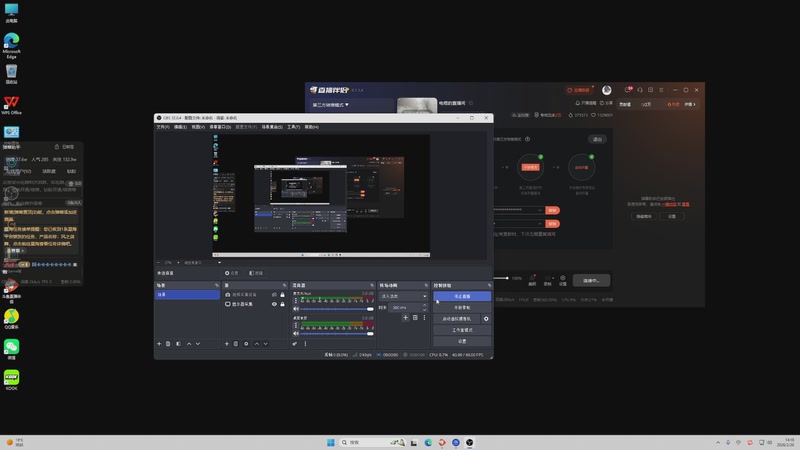Image resolution: width=800 pixels, height=450 pixels.
Task: Pop out the Audio Mixer dock using its header icon
Action: coord(372,285)
